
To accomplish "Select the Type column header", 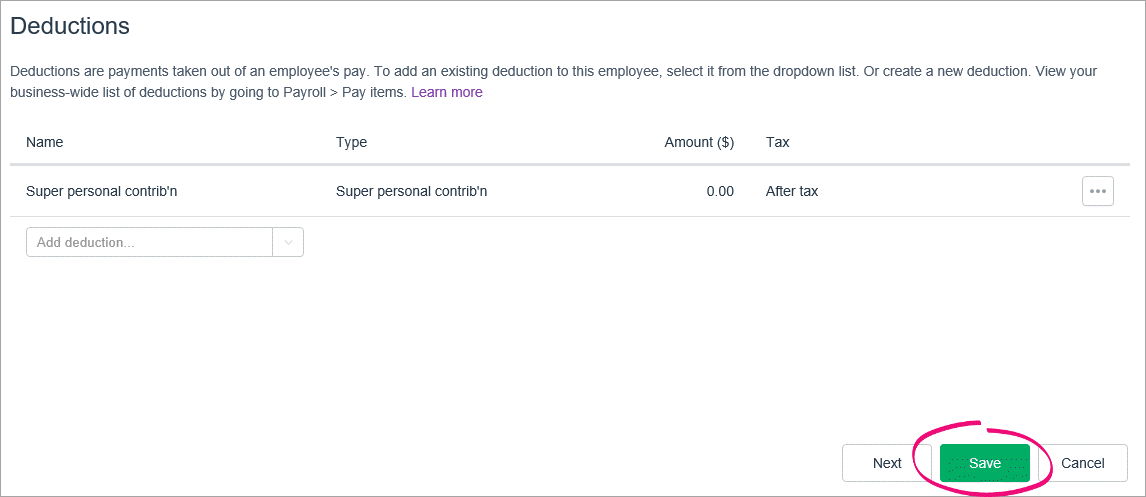I will point(351,143).
